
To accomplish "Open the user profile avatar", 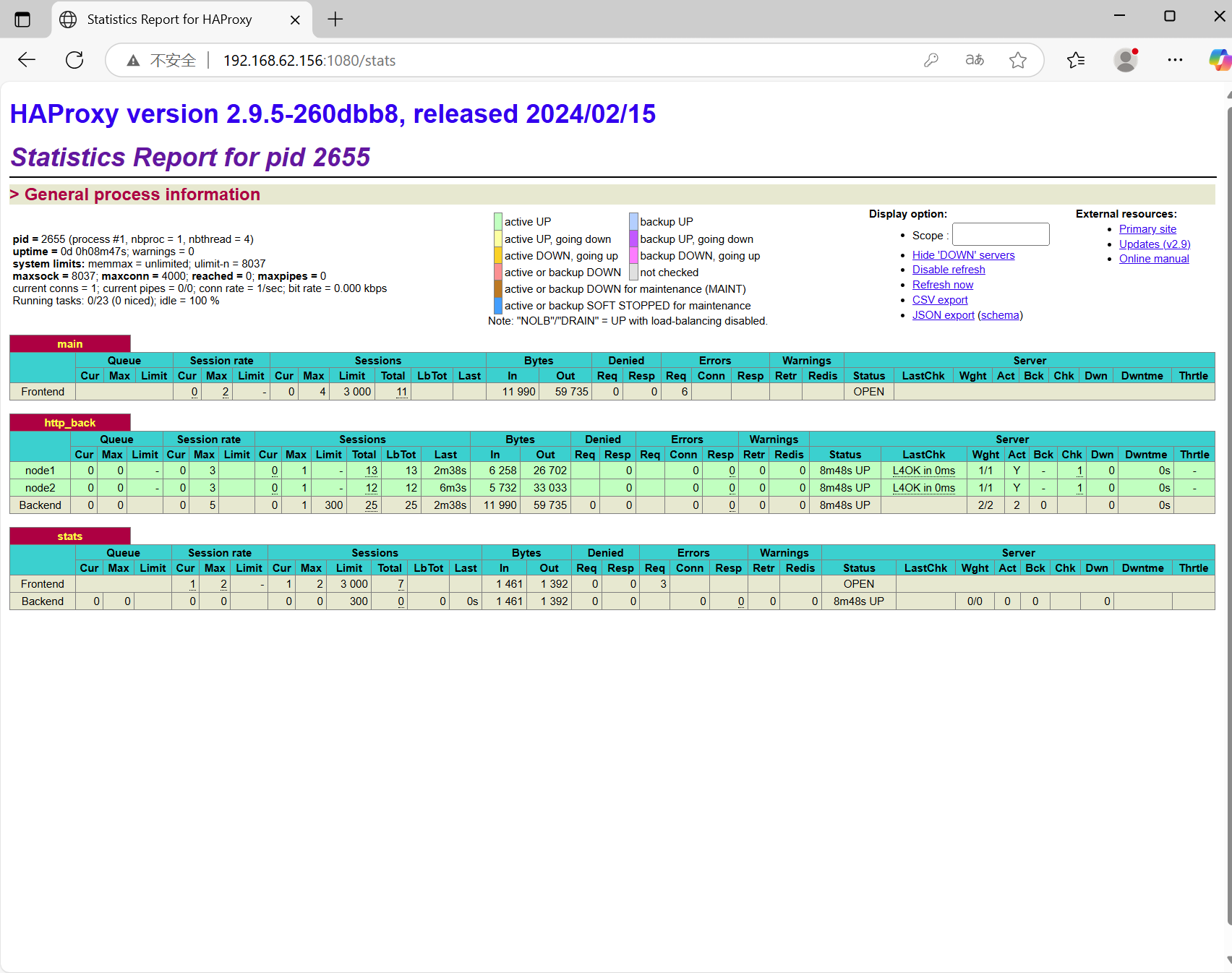I will [x=1126, y=60].
